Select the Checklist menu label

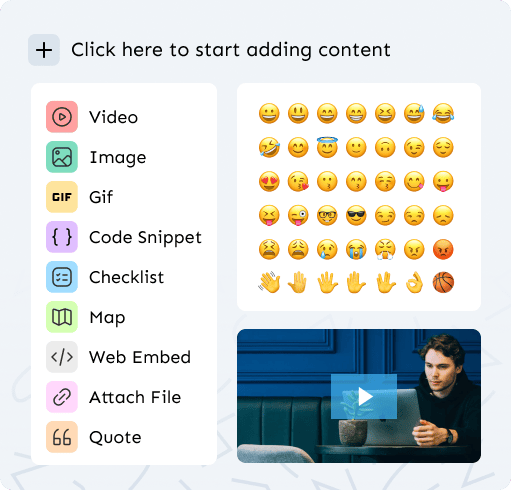[x=127, y=277]
